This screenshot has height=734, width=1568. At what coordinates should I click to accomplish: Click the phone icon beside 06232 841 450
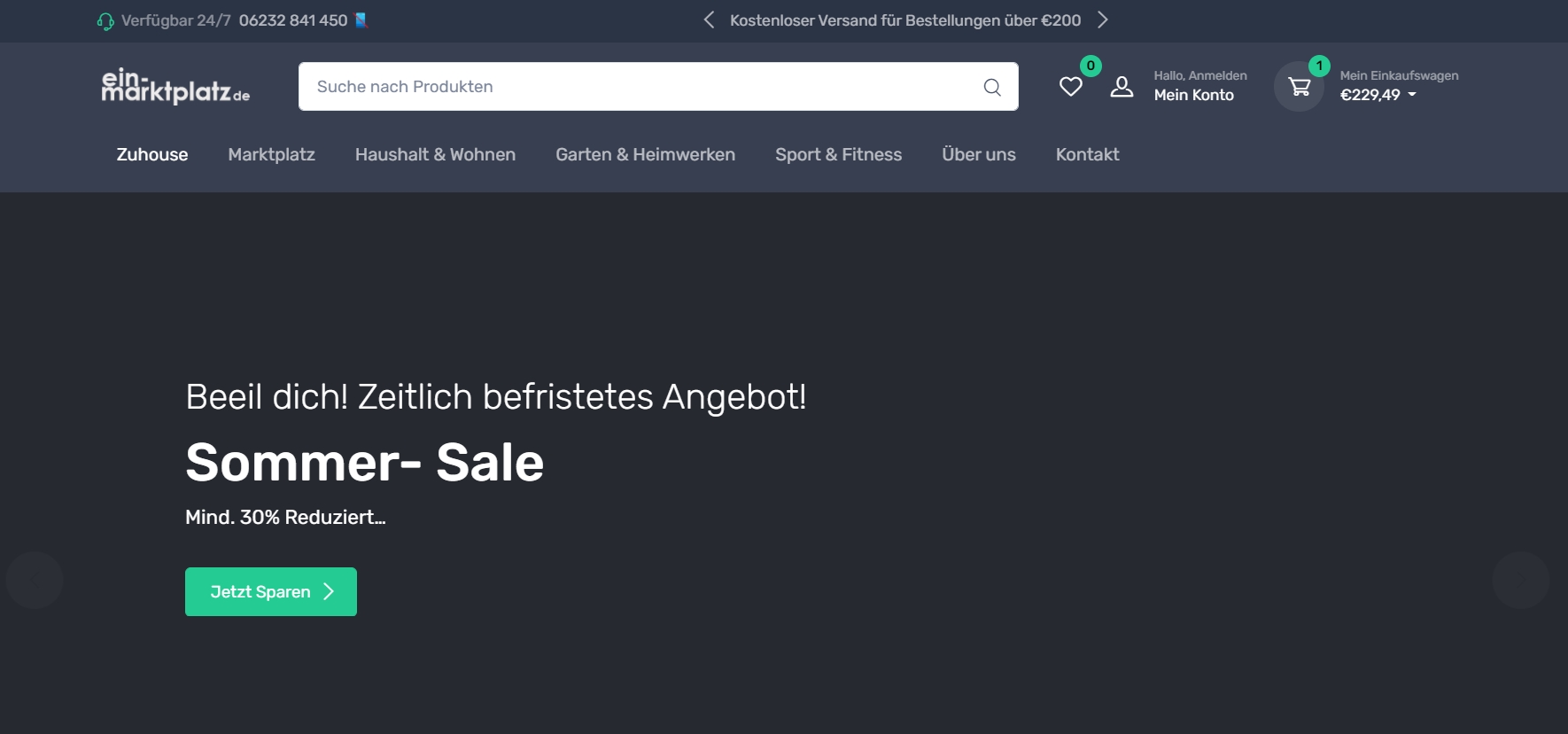361,20
